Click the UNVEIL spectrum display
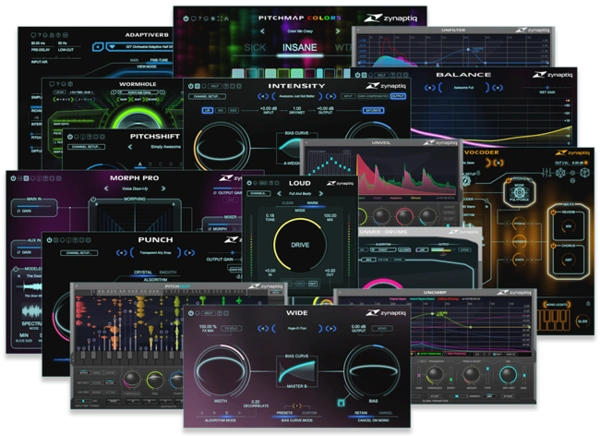The width and height of the screenshot is (600, 436). [x=405, y=173]
